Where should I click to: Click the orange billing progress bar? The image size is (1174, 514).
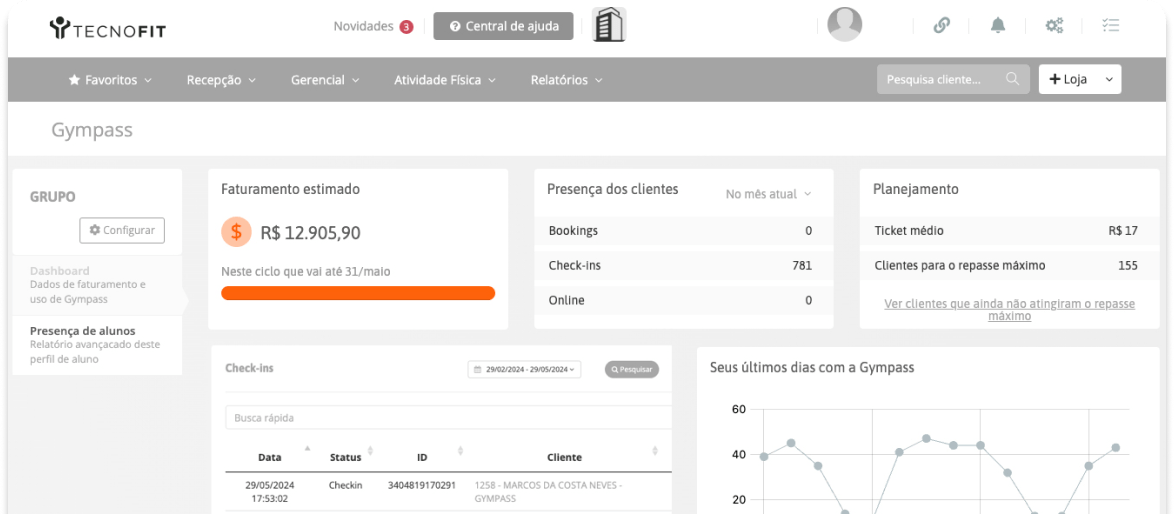[358, 293]
